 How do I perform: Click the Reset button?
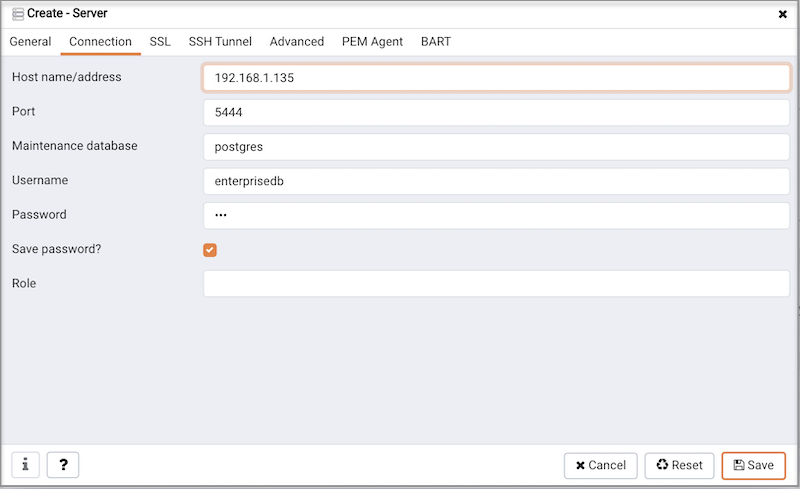(x=679, y=466)
